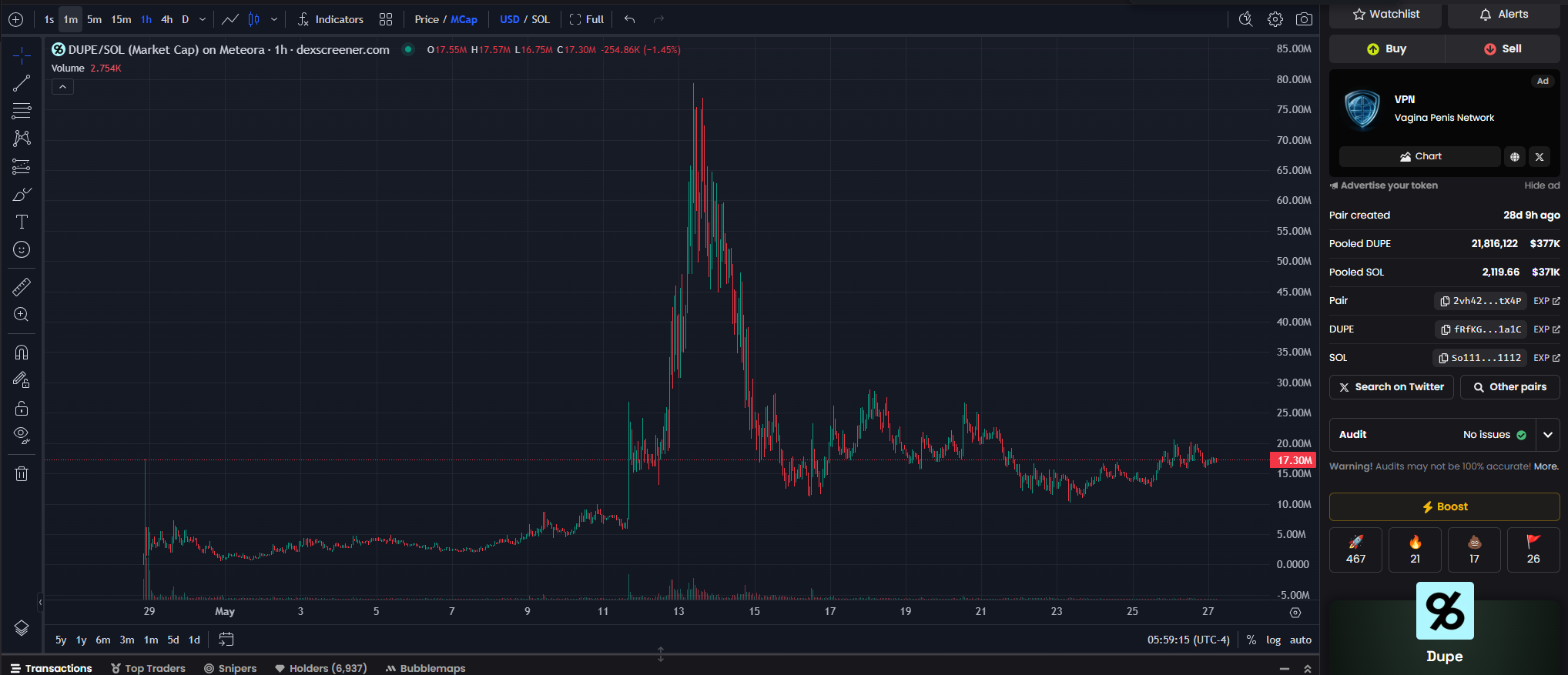The height and width of the screenshot is (675, 1568).
Task: Open the chart type candles selector
Action: [253, 19]
